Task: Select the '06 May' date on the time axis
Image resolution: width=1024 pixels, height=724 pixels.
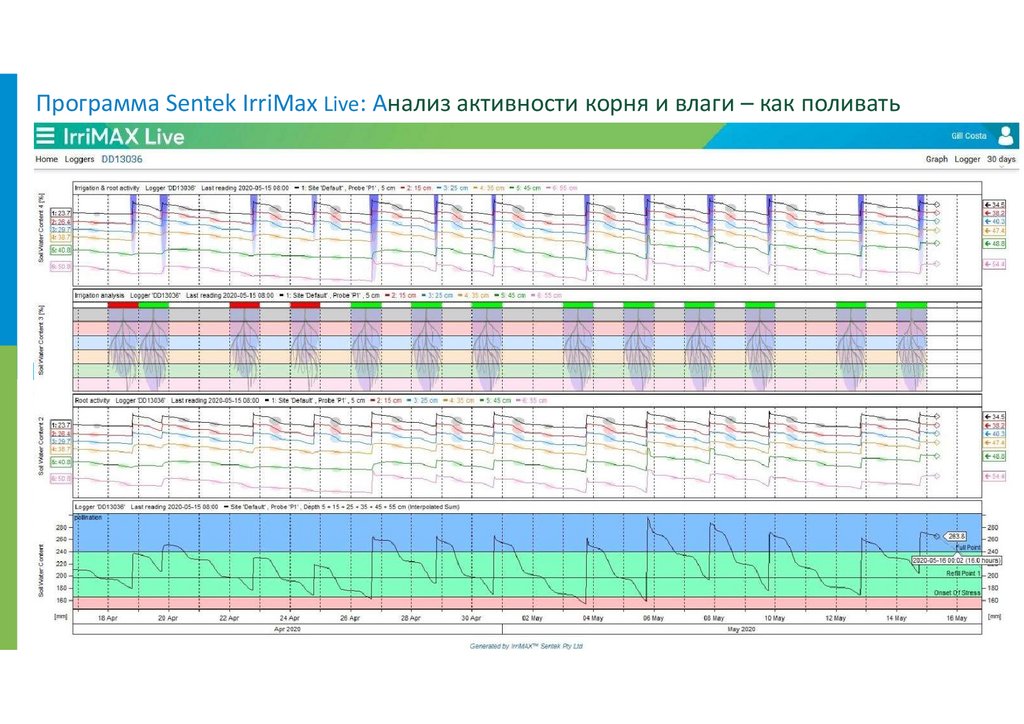Action: pyautogui.click(x=653, y=618)
